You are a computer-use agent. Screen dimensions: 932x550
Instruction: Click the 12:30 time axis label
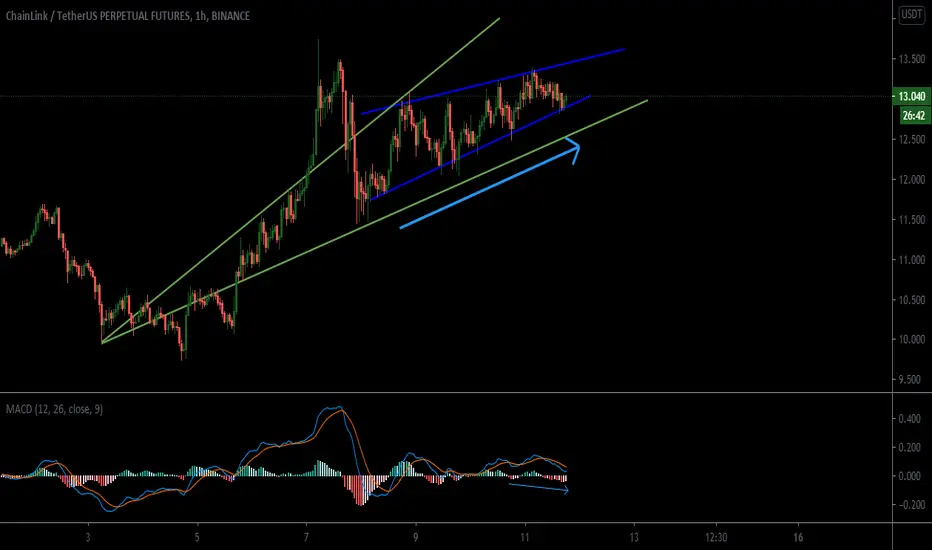(x=716, y=538)
